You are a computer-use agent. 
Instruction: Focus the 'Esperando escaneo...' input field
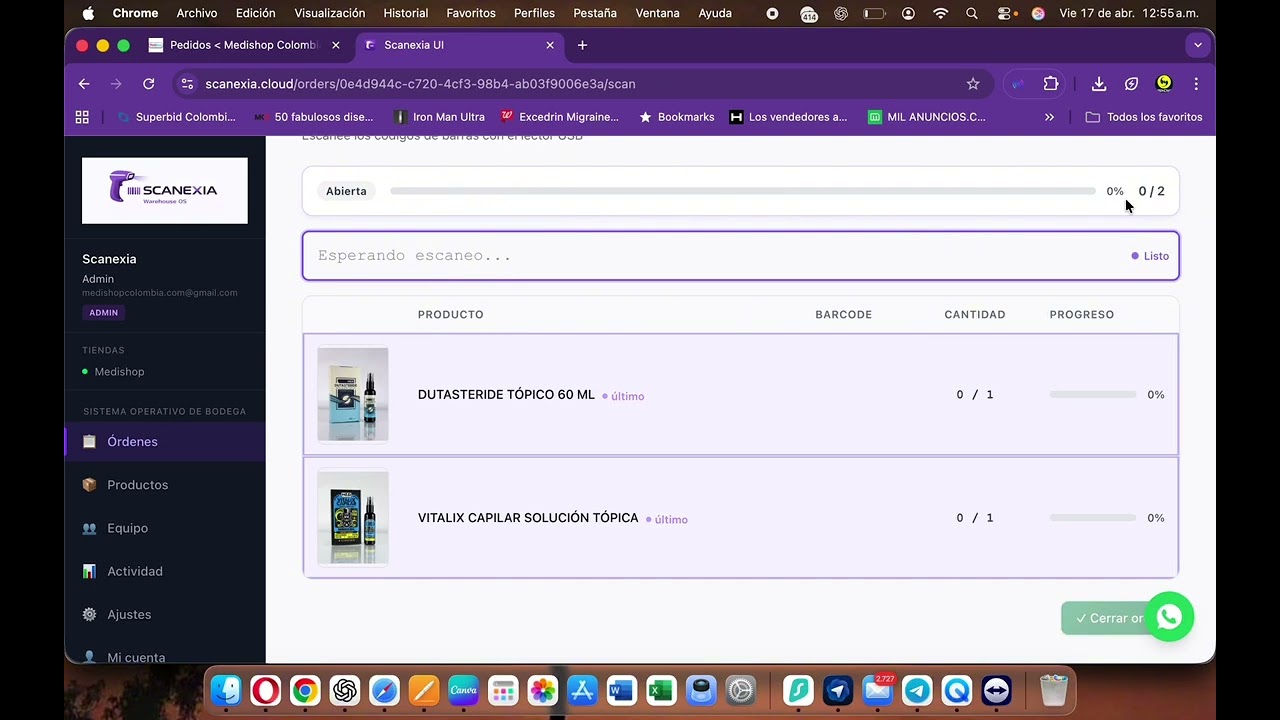(x=741, y=256)
